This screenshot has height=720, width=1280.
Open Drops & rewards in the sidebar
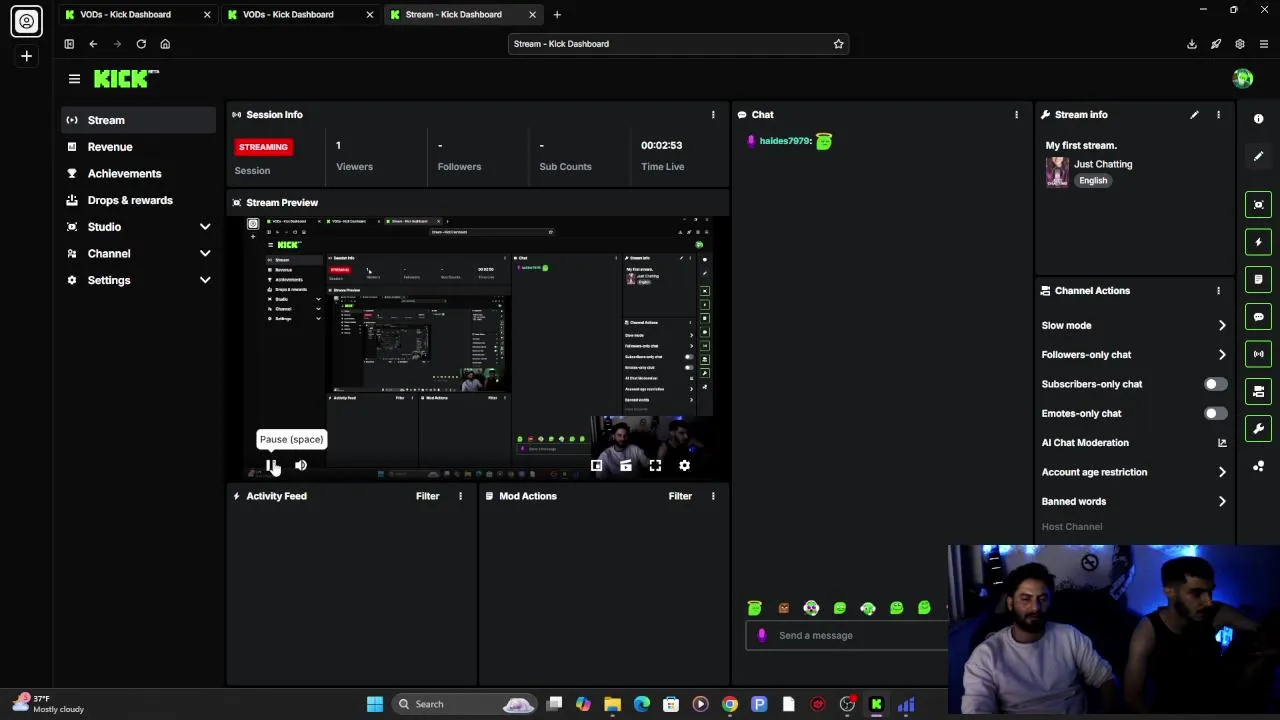coord(138,200)
